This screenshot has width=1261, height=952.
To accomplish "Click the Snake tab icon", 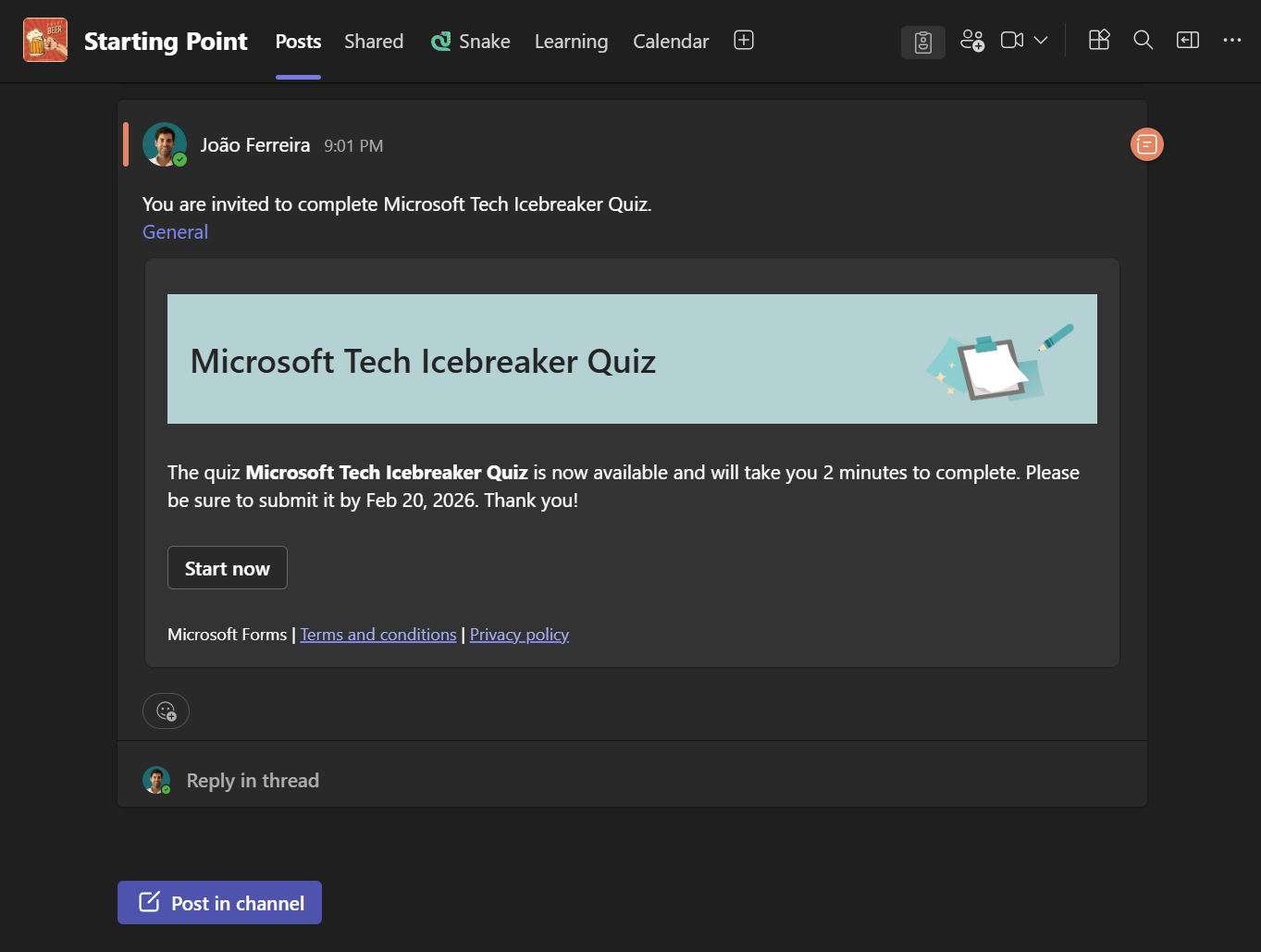I will coord(439,41).
